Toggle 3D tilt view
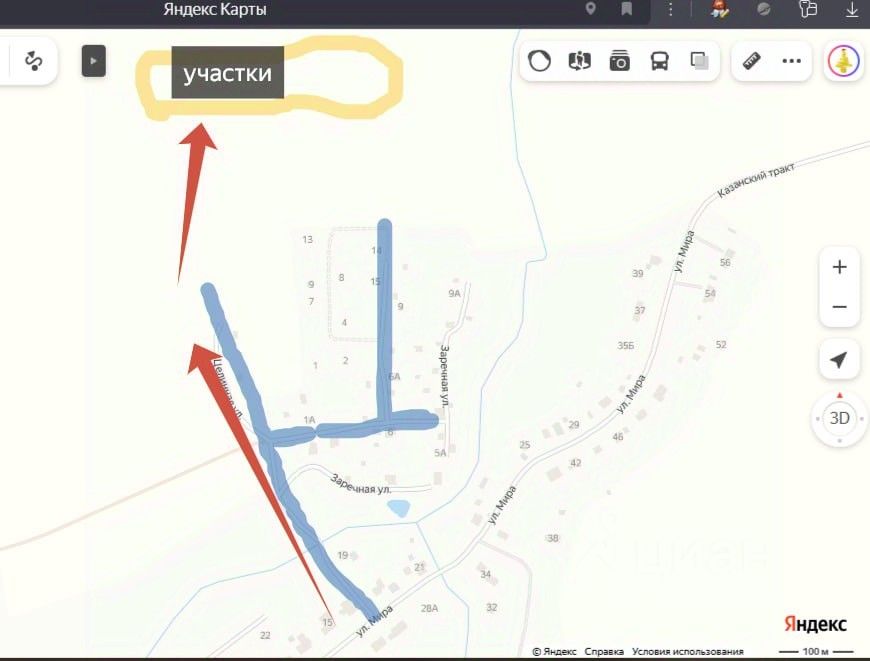Viewport: 870px width, 661px height. click(x=839, y=418)
